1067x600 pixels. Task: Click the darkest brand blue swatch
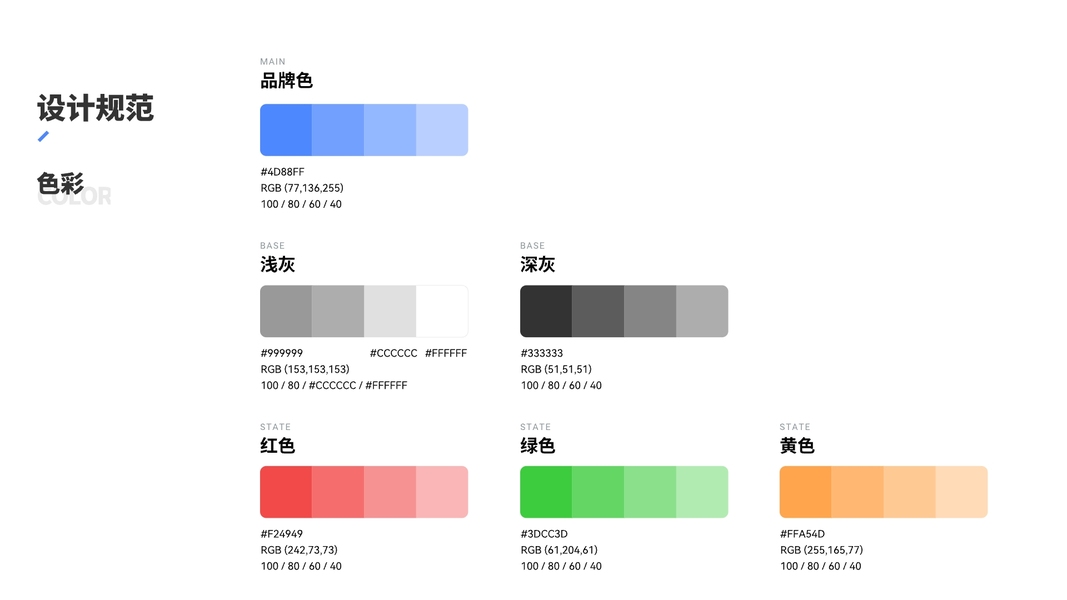point(286,130)
